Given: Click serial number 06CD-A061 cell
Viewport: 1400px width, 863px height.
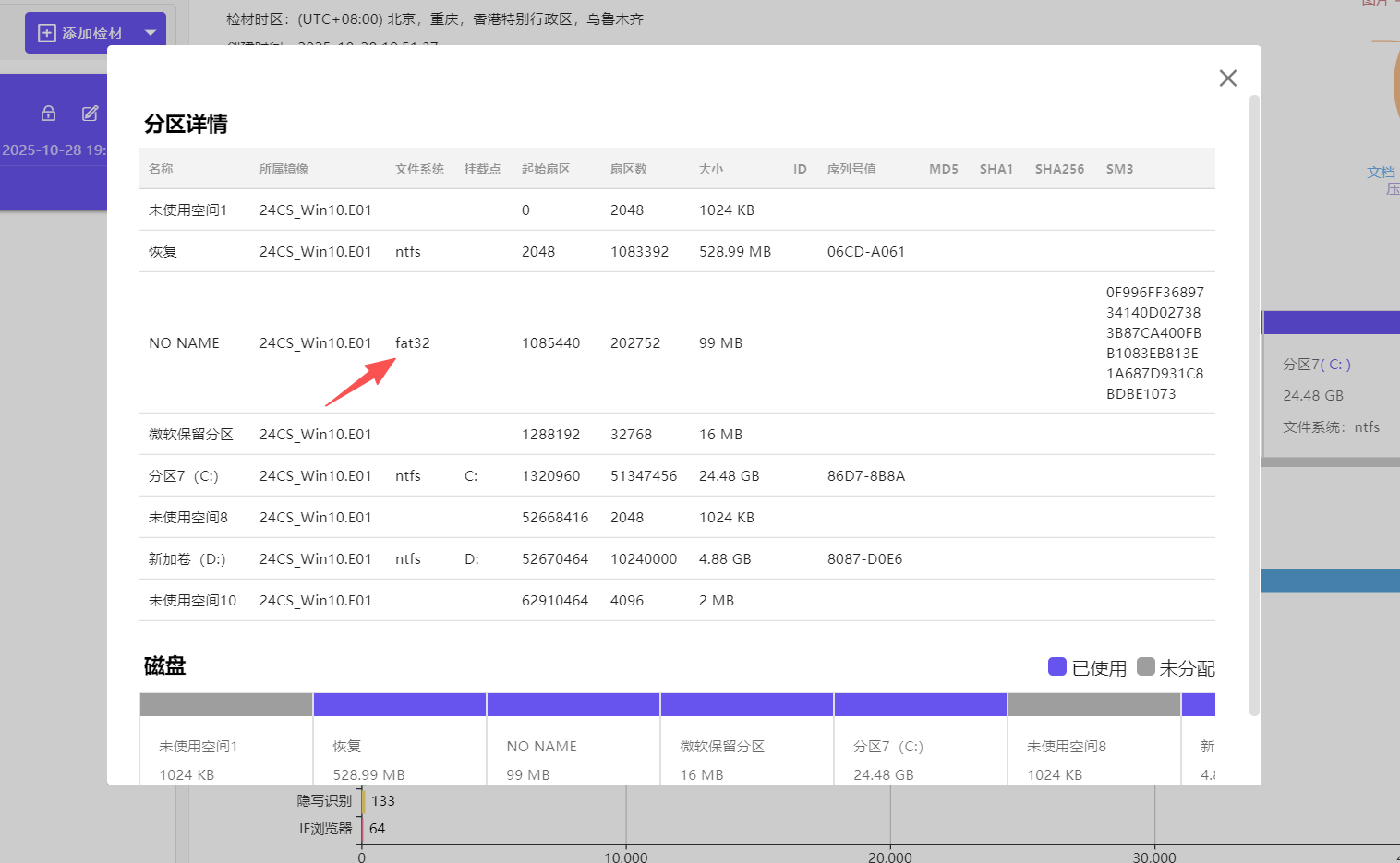Looking at the screenshot, I should [x=865, y=252].
